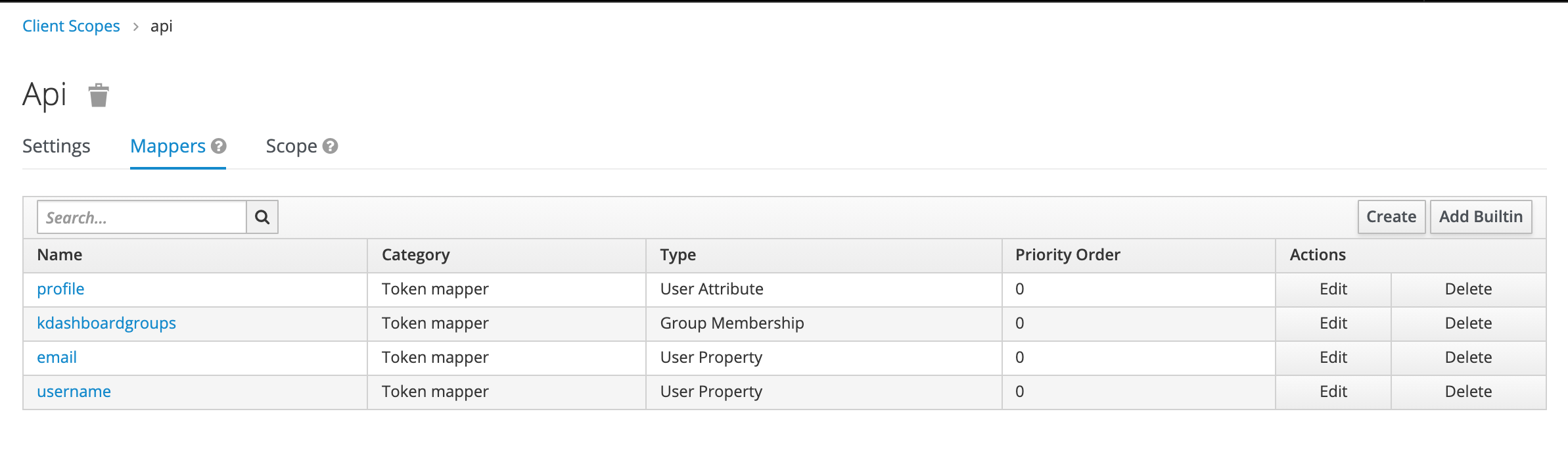
Task: Open the kdashboardgroups mapper link
Action: 106,323
